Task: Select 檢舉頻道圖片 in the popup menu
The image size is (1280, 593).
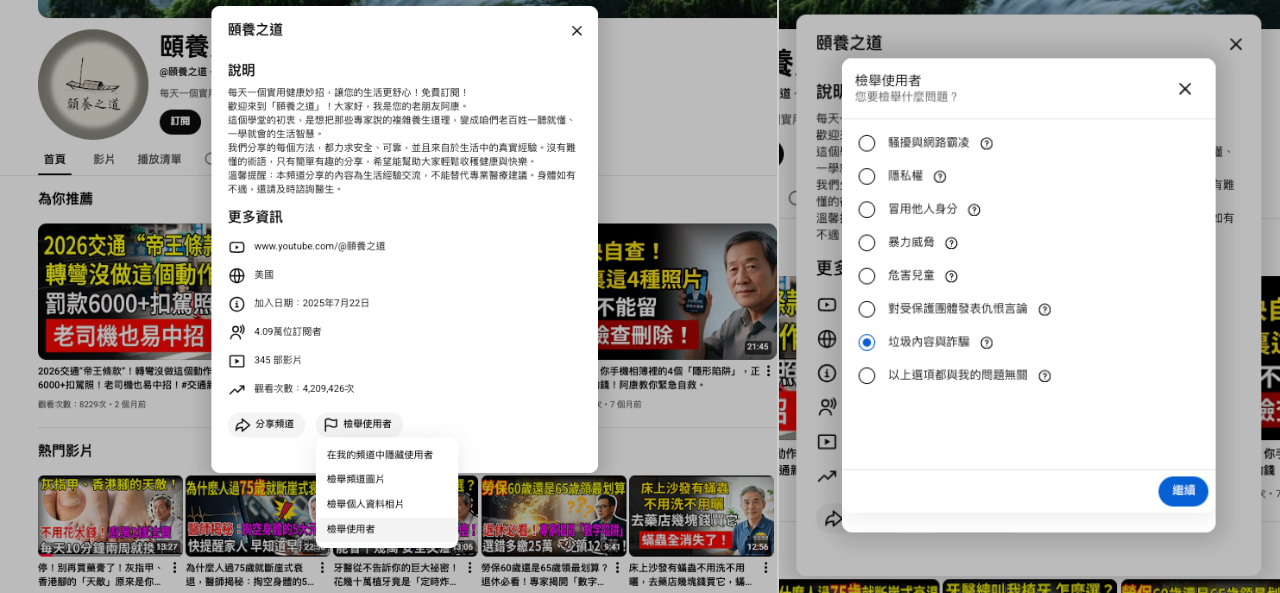Action: click(x=356, y=479)
